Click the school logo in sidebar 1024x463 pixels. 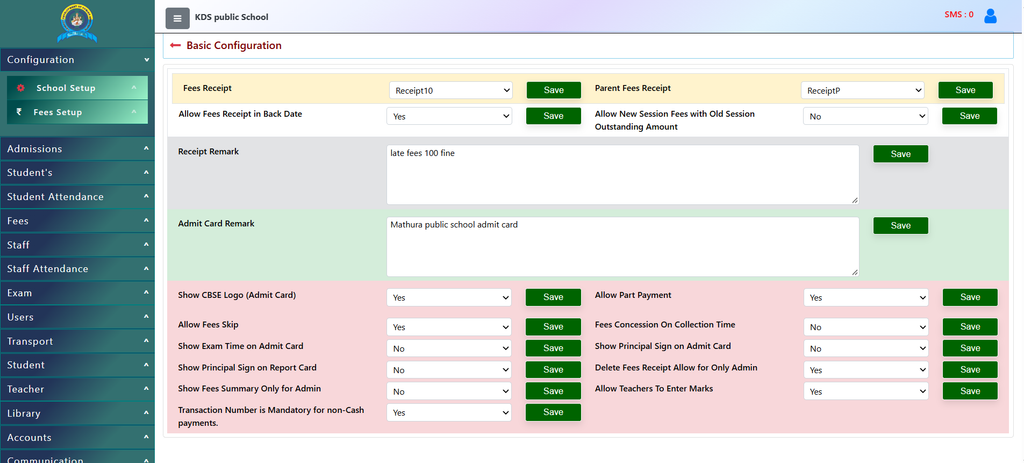(77, 24)
